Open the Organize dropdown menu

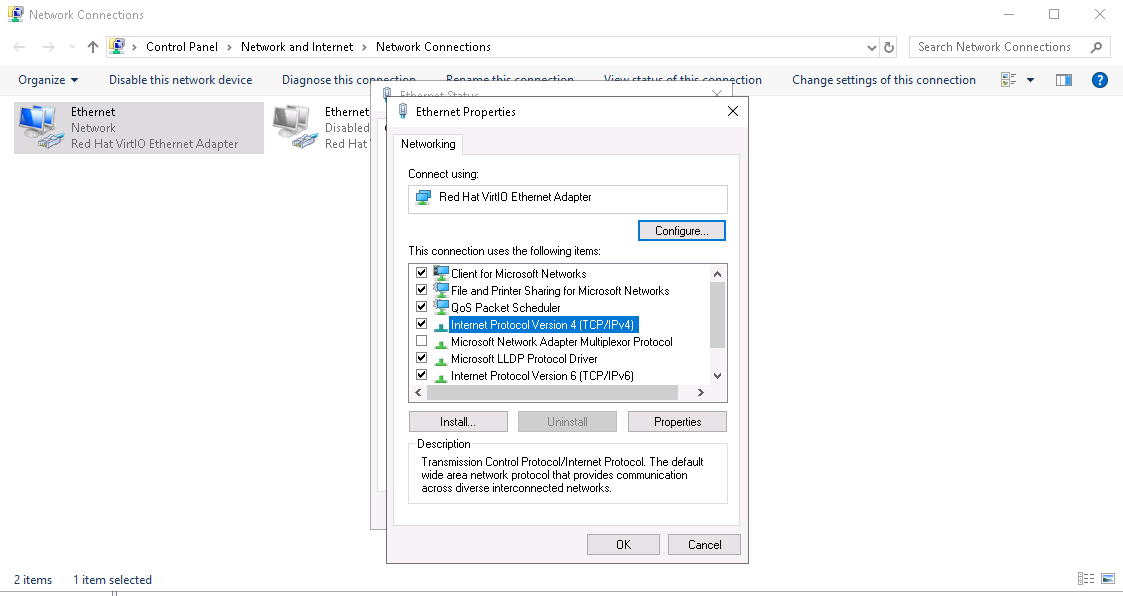coord(48,80)
